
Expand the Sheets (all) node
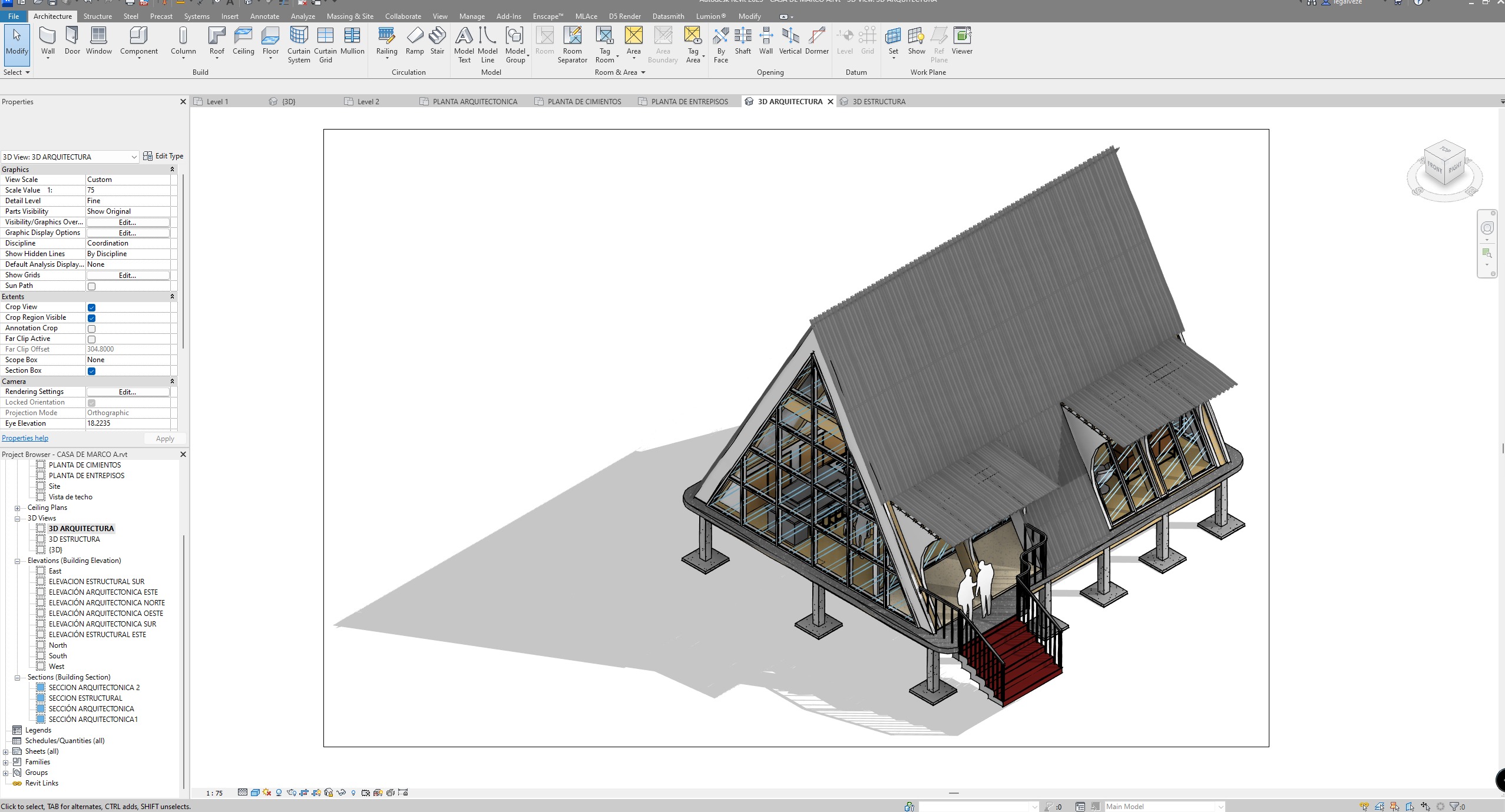click(x=6, y=752)
